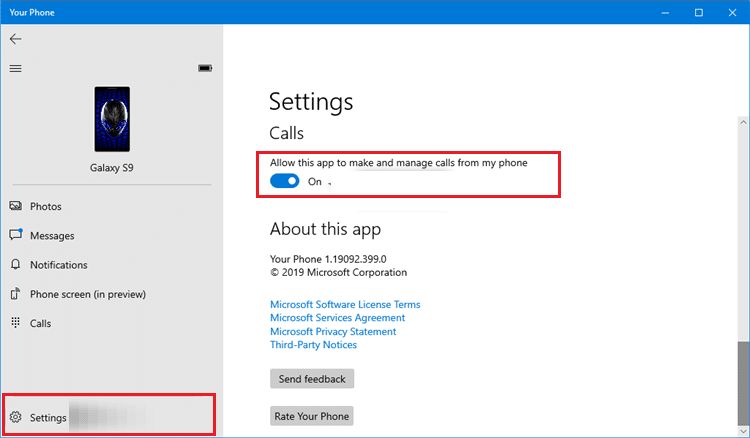Click the vertical scrollbar thumb
The image size is (750, 438).
(743, 383)
